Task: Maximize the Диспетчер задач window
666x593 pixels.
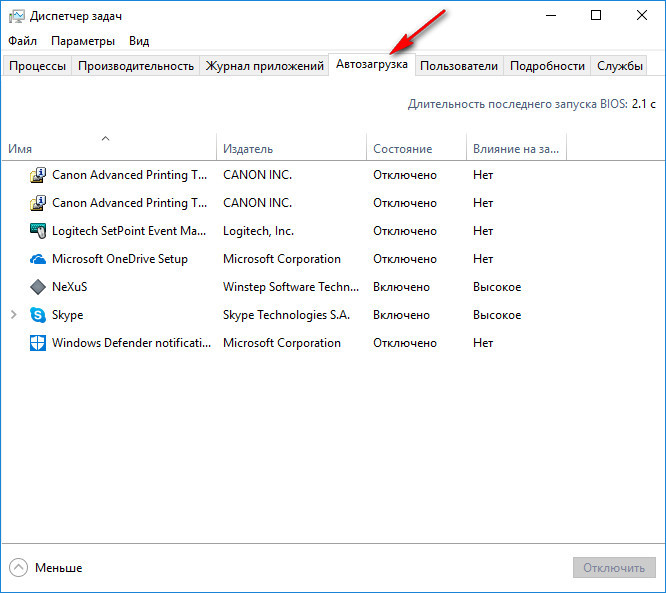Action: tap(596, 15)
